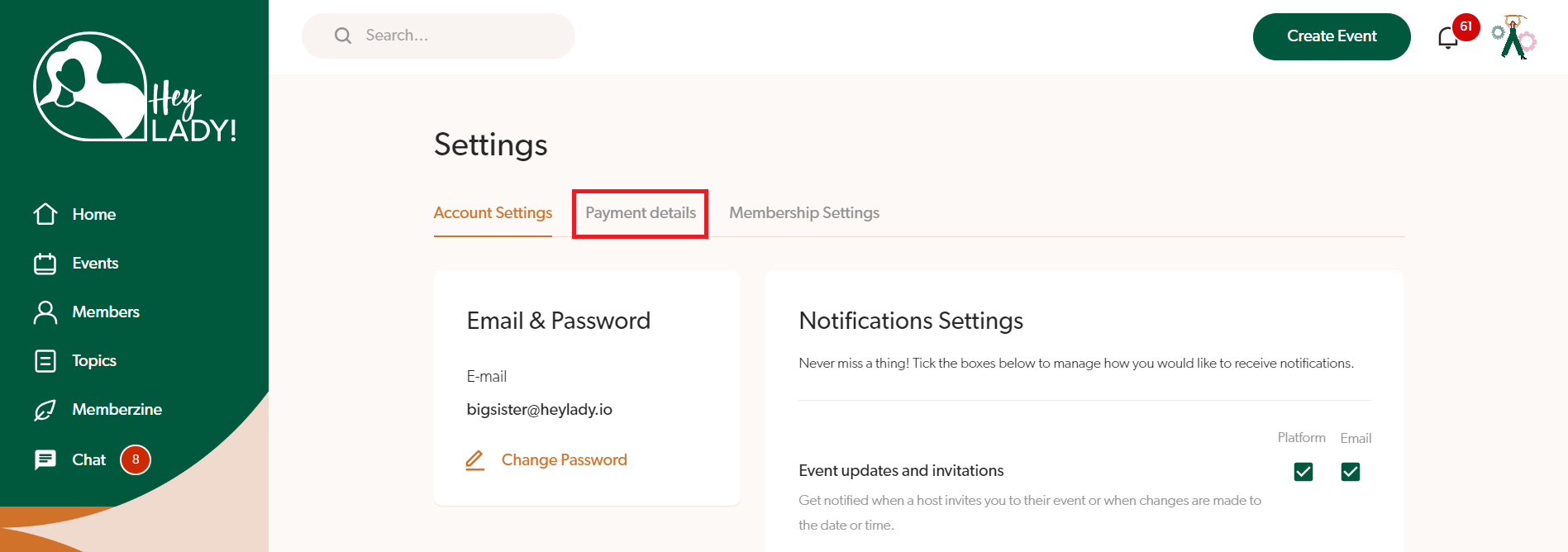Open Memberzine leaf icon

[45, 410]
